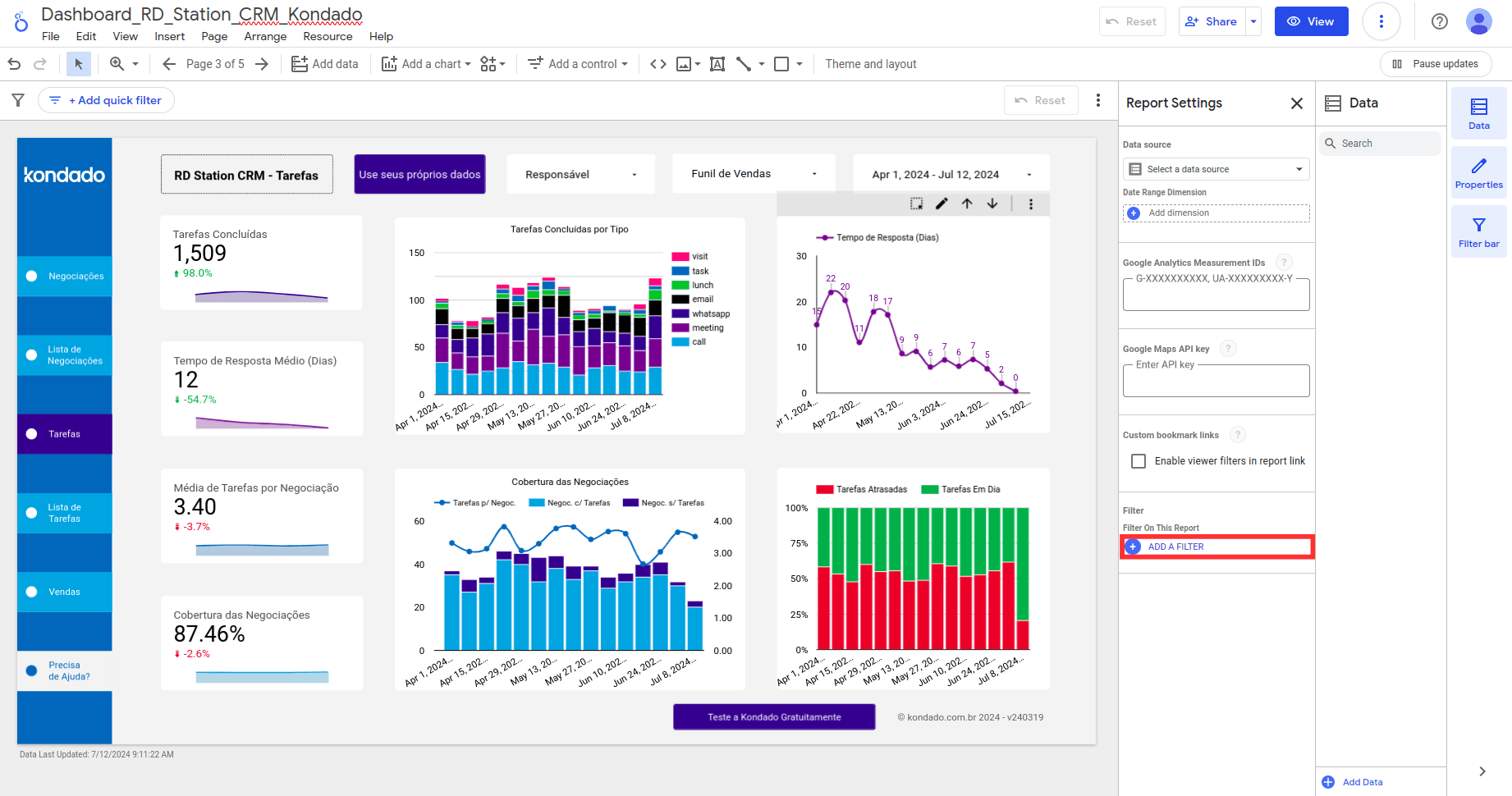Viewport: 1512px width, 796px height.
Task: Select the Tarefas page radio button
Action: [32, 434]
